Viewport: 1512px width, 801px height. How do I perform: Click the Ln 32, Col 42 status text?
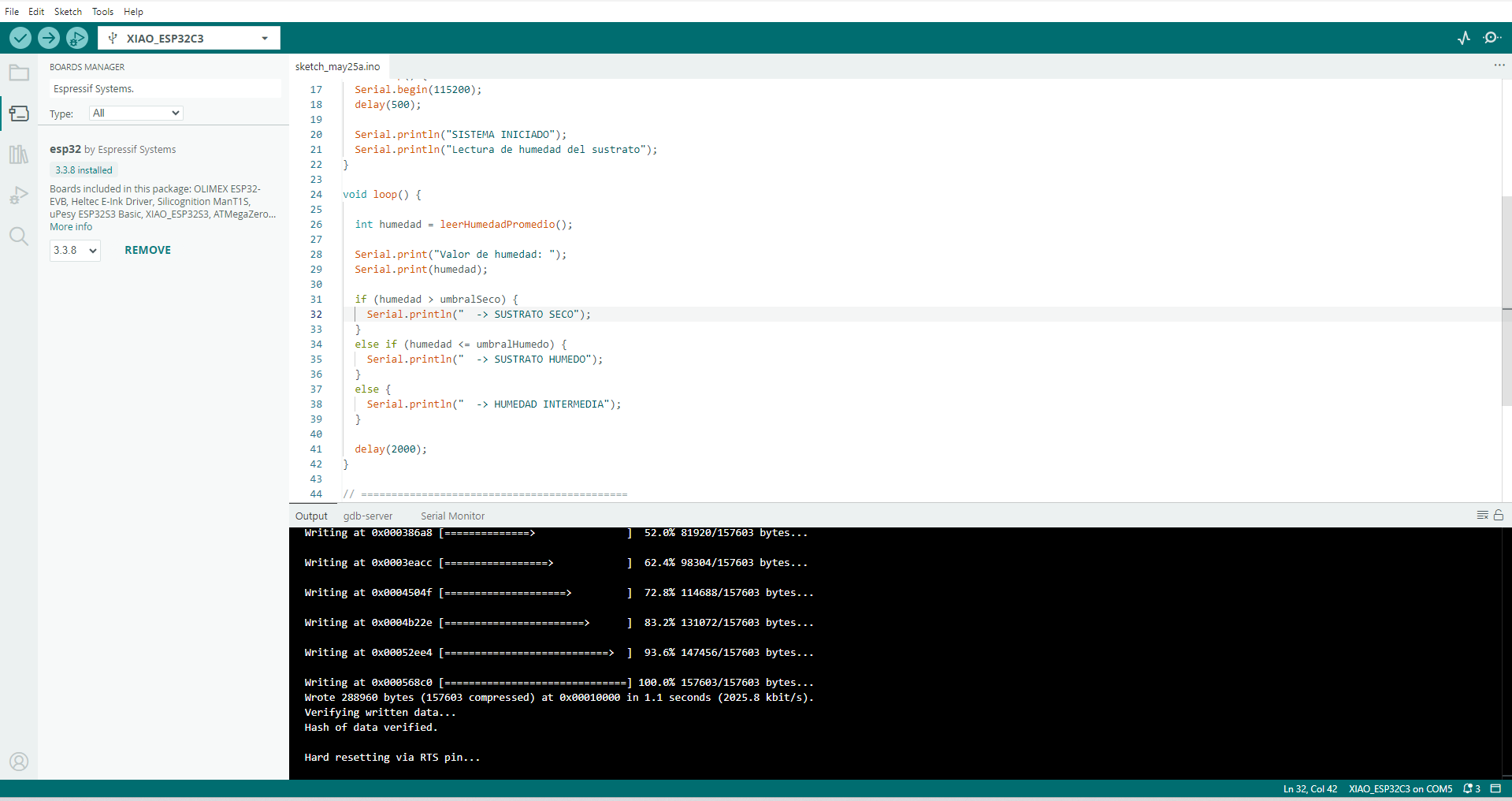(x=1310, y=788)
